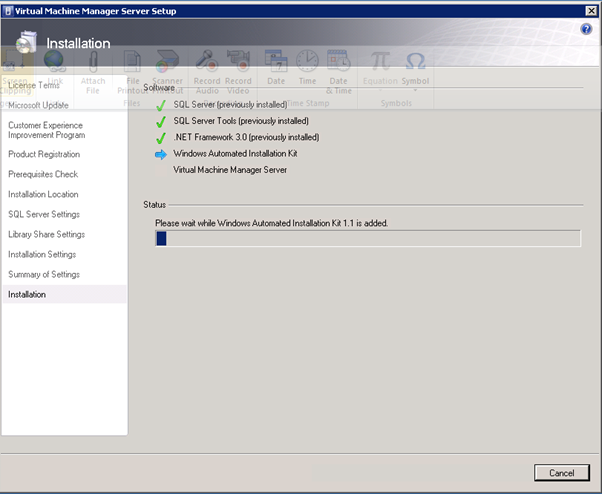Click the green checkmark beside SQL Server
This screenshot has width=602, height=494.
tap(161, 105)
